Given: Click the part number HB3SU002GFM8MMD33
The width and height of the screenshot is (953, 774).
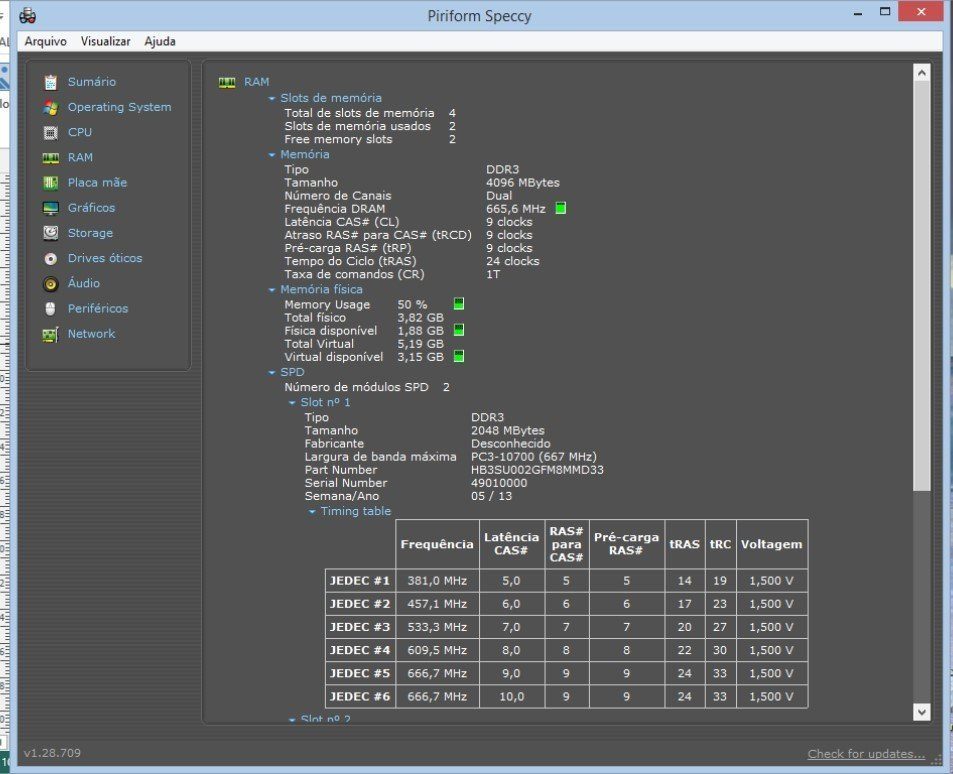Looking at the screenshot, I should point(537,470).
